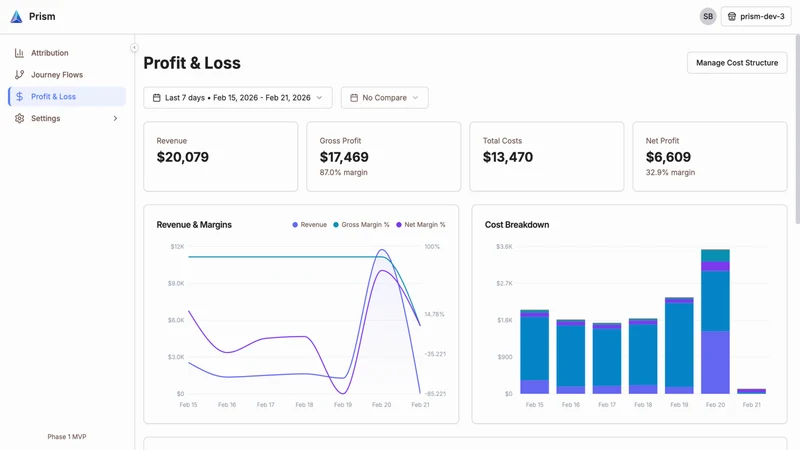The image size is (800, 450).
Task: Click the Settings gear icon
Action: coord(19,118)
